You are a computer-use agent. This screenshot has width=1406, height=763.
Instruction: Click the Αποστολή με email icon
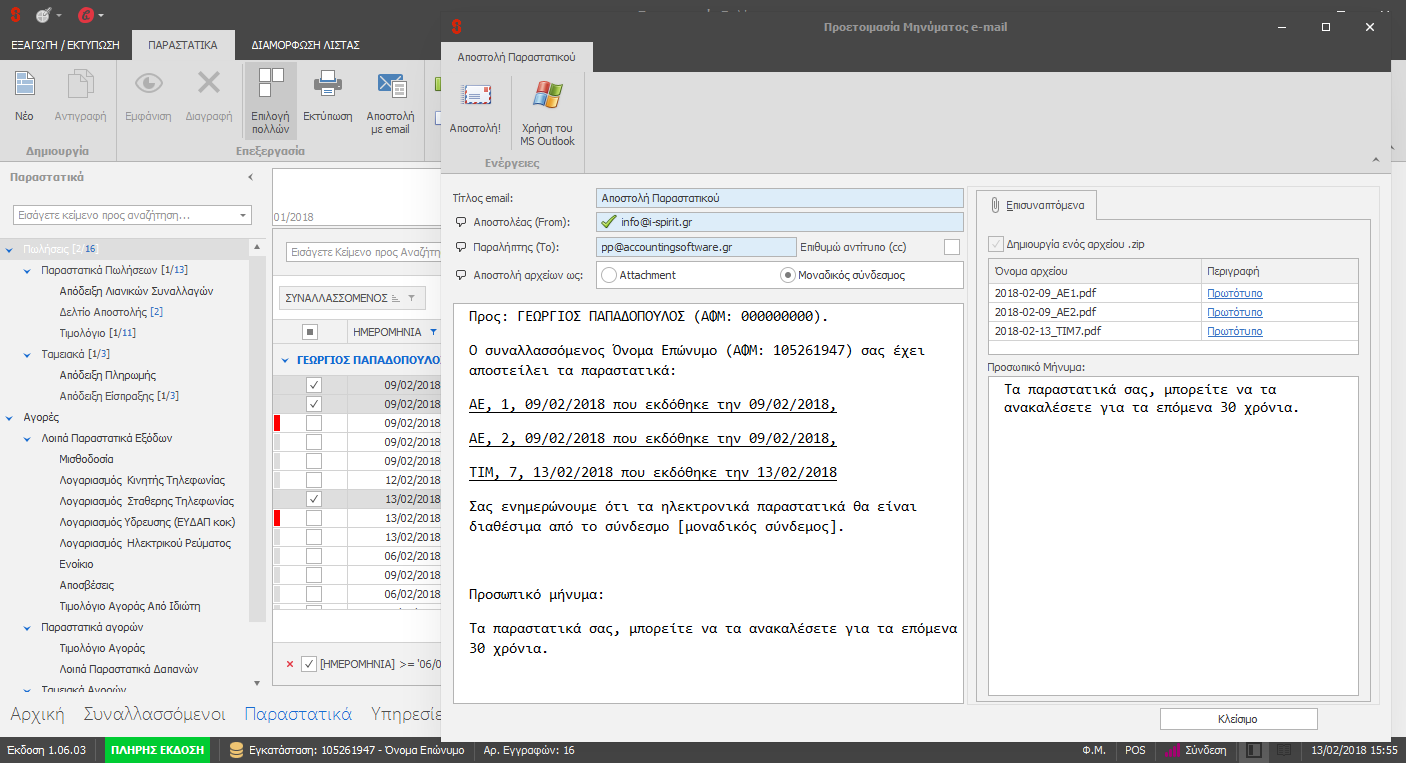(x=390, y=86)
